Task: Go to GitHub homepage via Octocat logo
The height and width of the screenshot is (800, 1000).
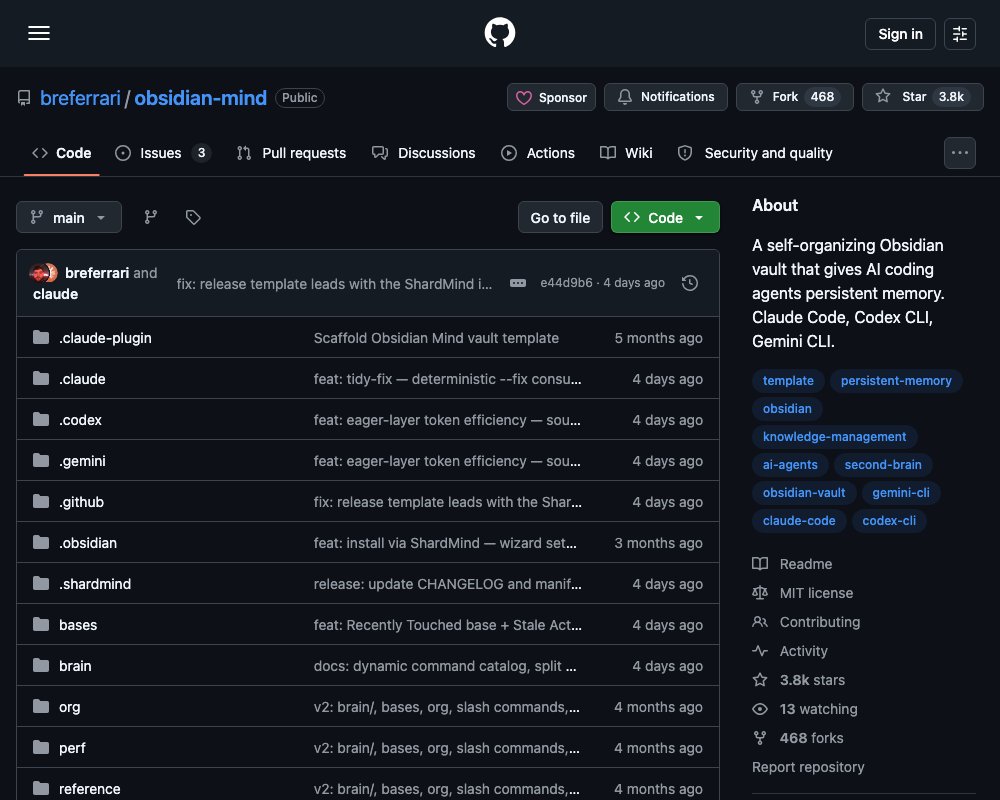Action: (499, 33)
